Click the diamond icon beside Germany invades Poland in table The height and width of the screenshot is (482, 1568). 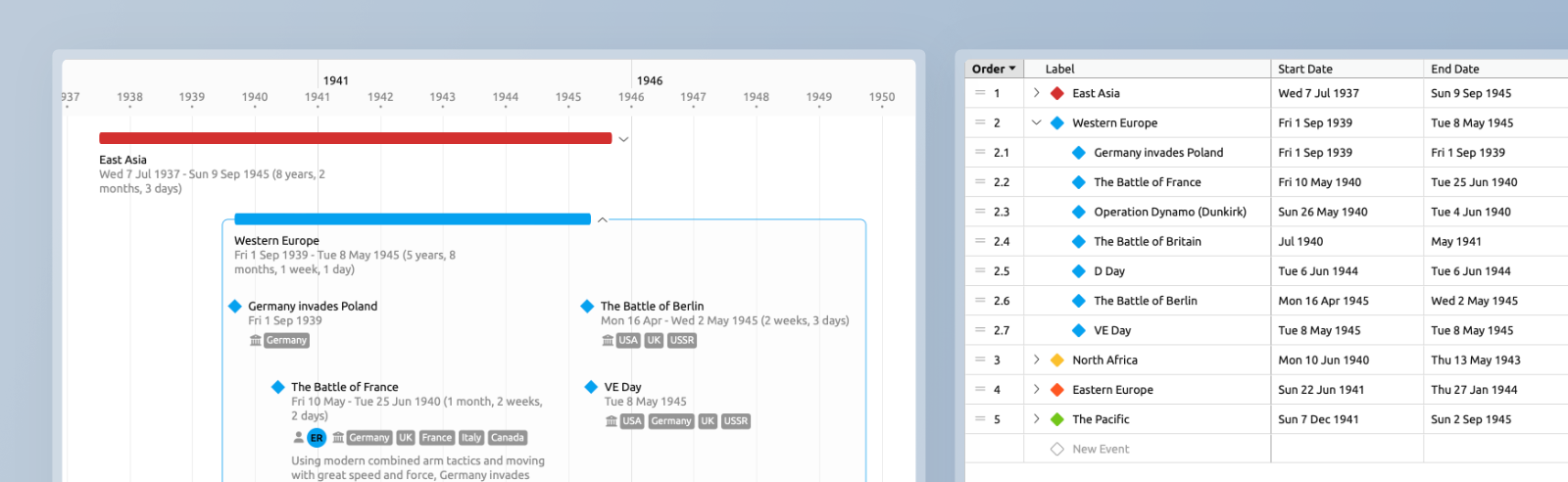click(1079, 153)
